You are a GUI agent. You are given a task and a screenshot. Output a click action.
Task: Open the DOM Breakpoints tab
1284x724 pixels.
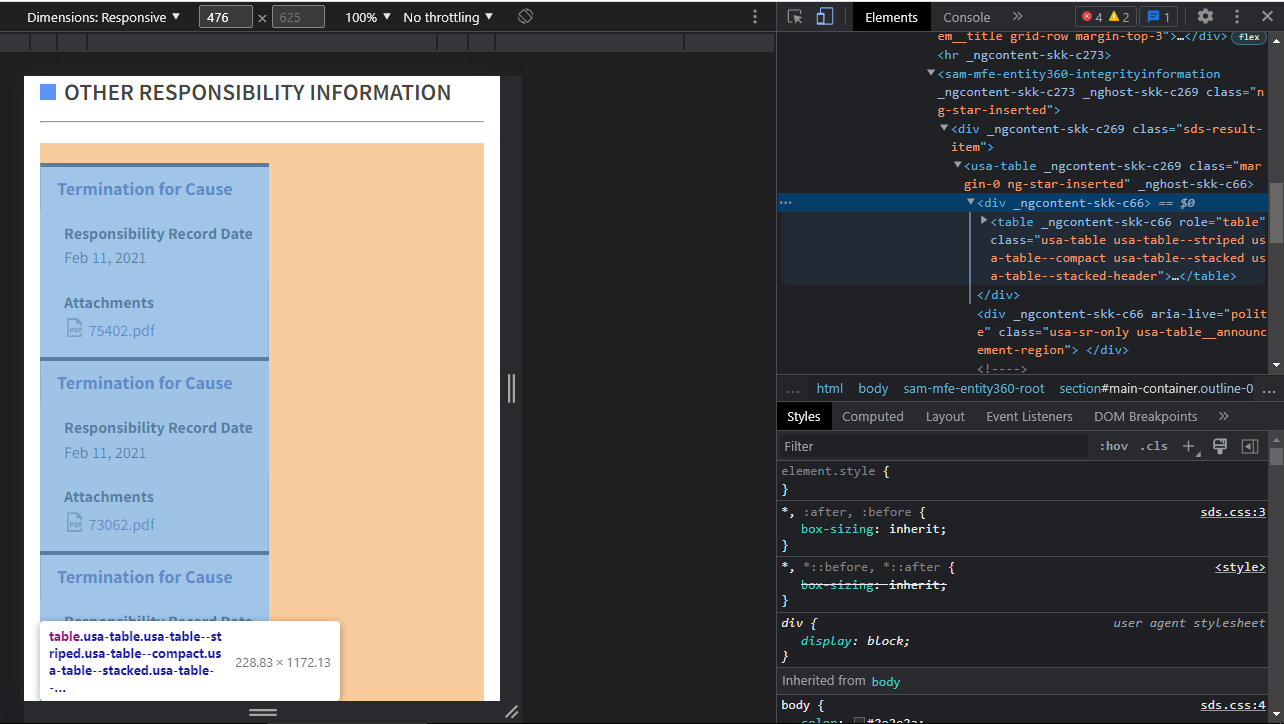[x=1145, y=417]
